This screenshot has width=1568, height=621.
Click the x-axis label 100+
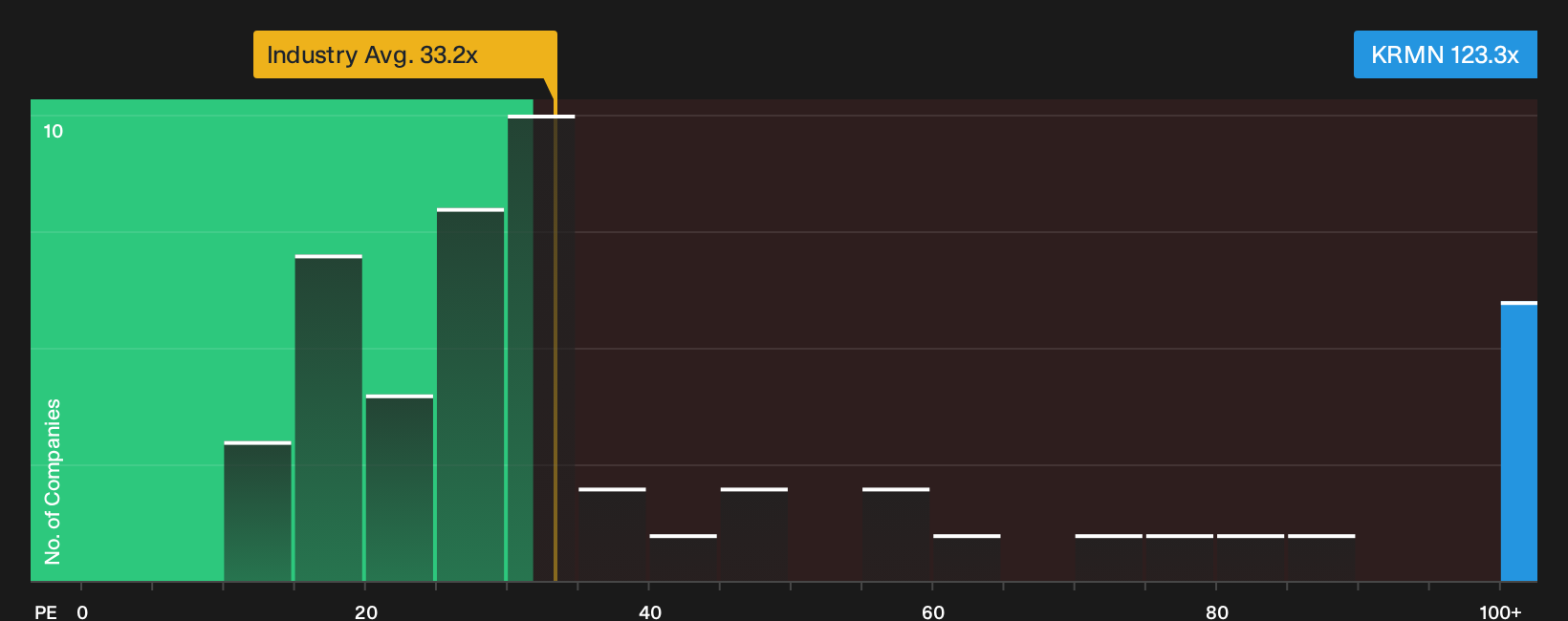tap(1500, 611)
